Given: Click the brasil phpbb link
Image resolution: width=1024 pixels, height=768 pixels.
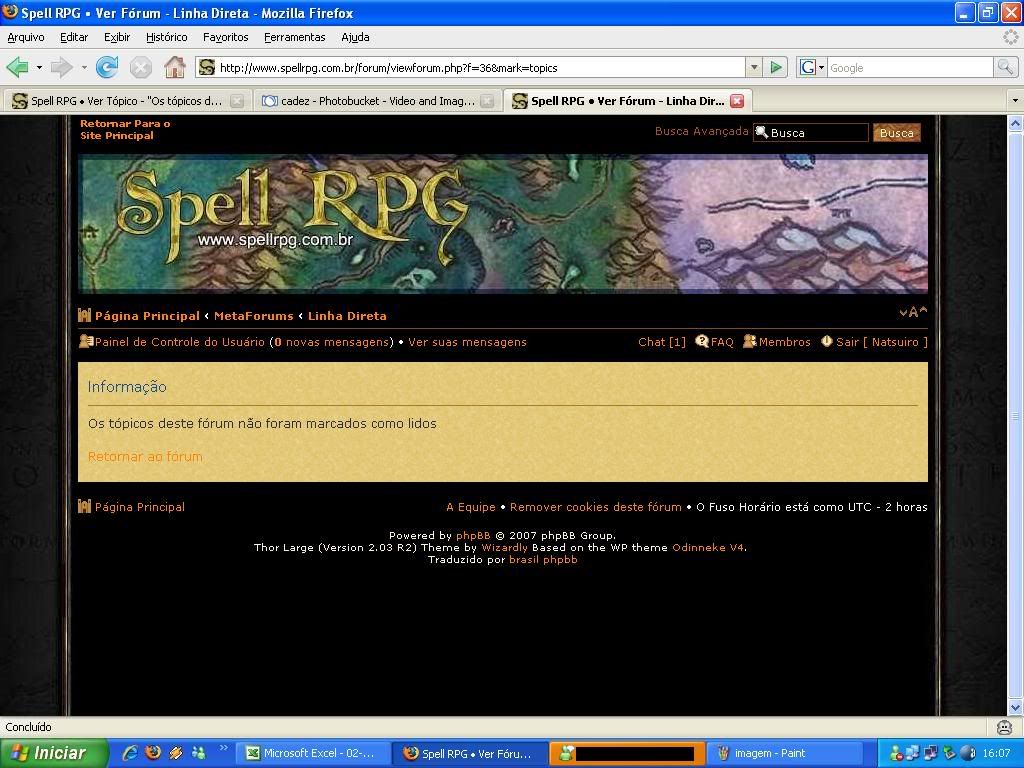Looking at the screenshot, I should pyautogui.click(x=543, y=559).
